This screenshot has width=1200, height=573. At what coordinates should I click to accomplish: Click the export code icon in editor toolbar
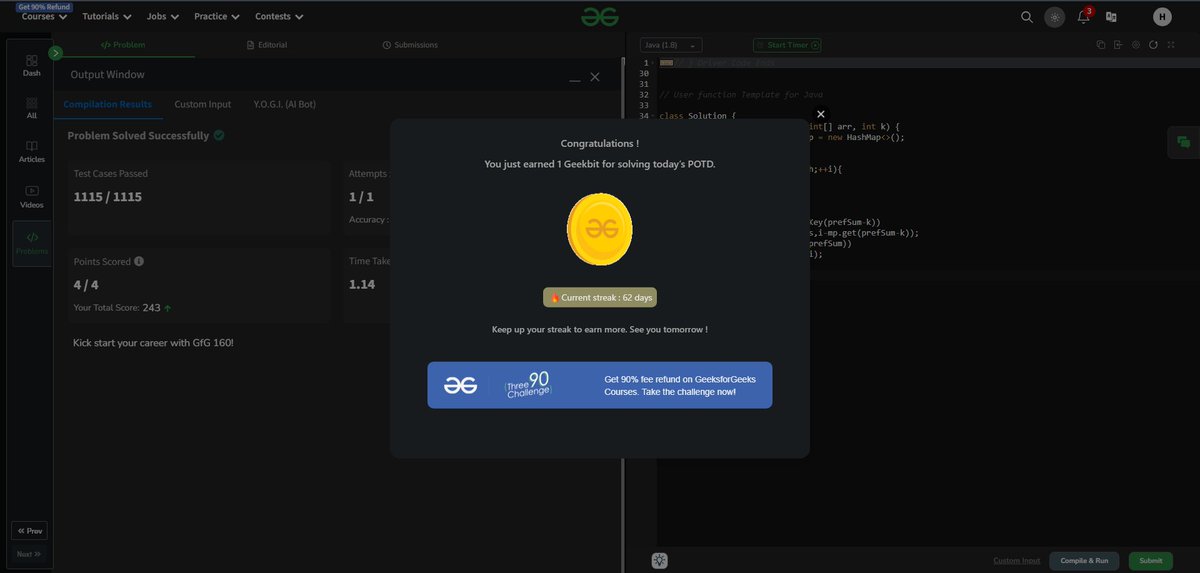[1118, 45]
